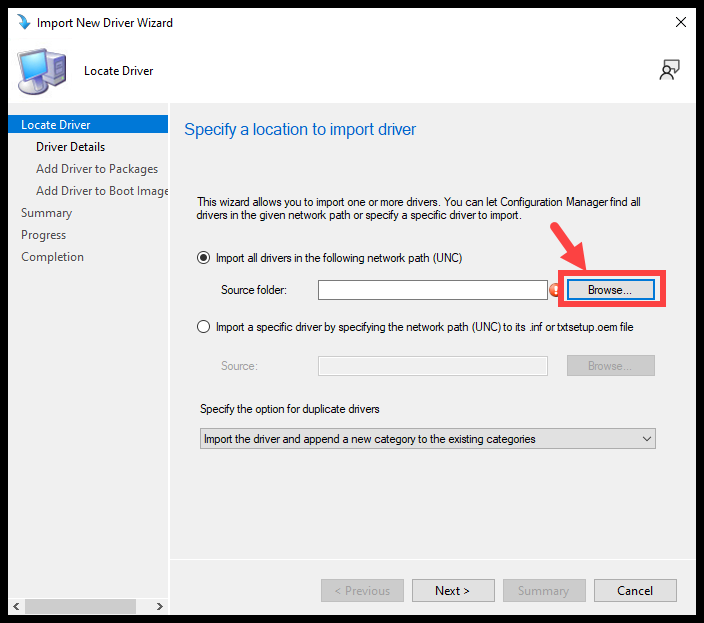The image size is (704, 623).
Task: Click the Summary button at bottom
Action: (544, 591)
